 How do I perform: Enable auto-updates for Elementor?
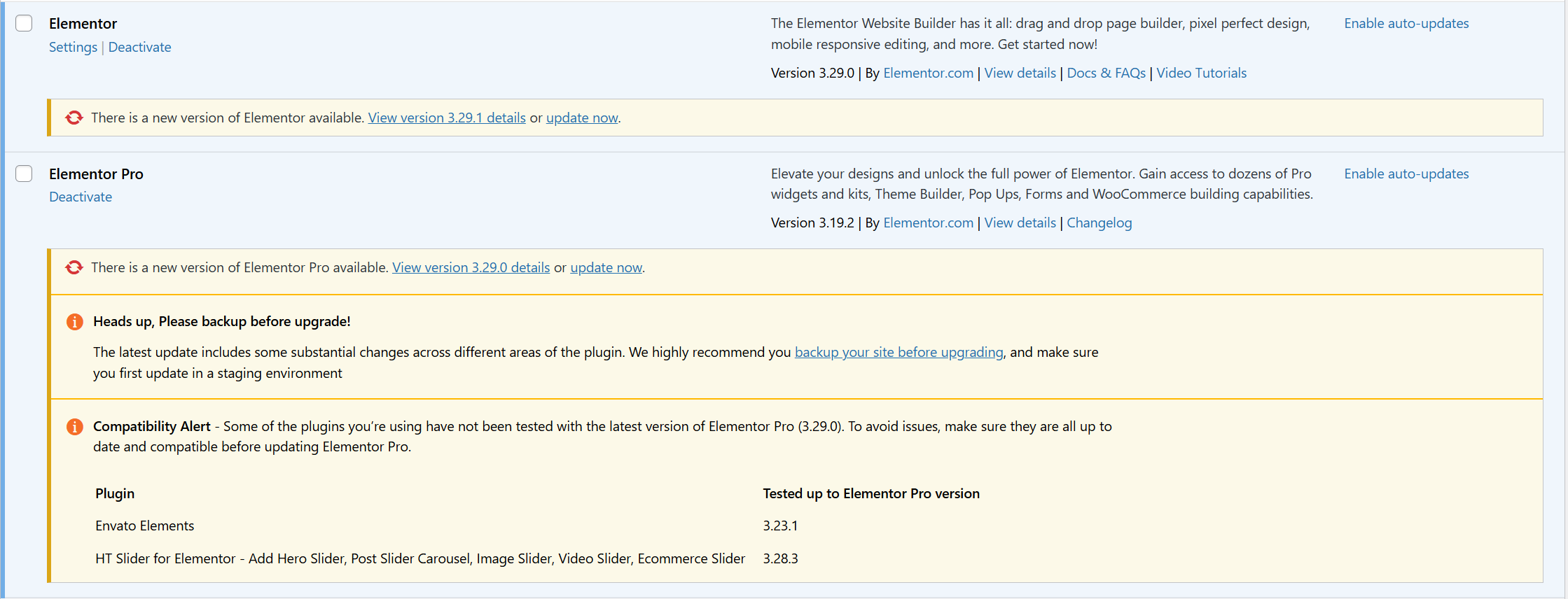coord(1406,23)
